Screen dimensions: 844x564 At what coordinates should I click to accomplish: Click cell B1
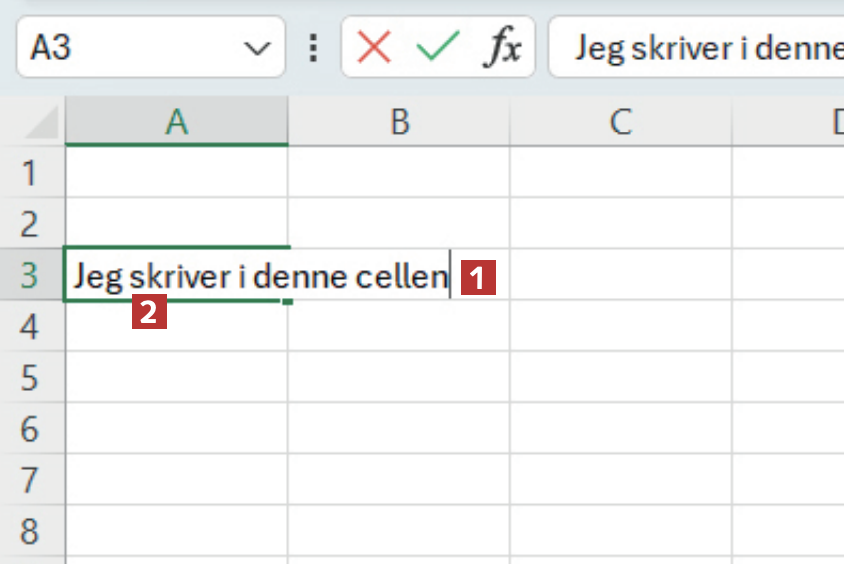point(399,172)
